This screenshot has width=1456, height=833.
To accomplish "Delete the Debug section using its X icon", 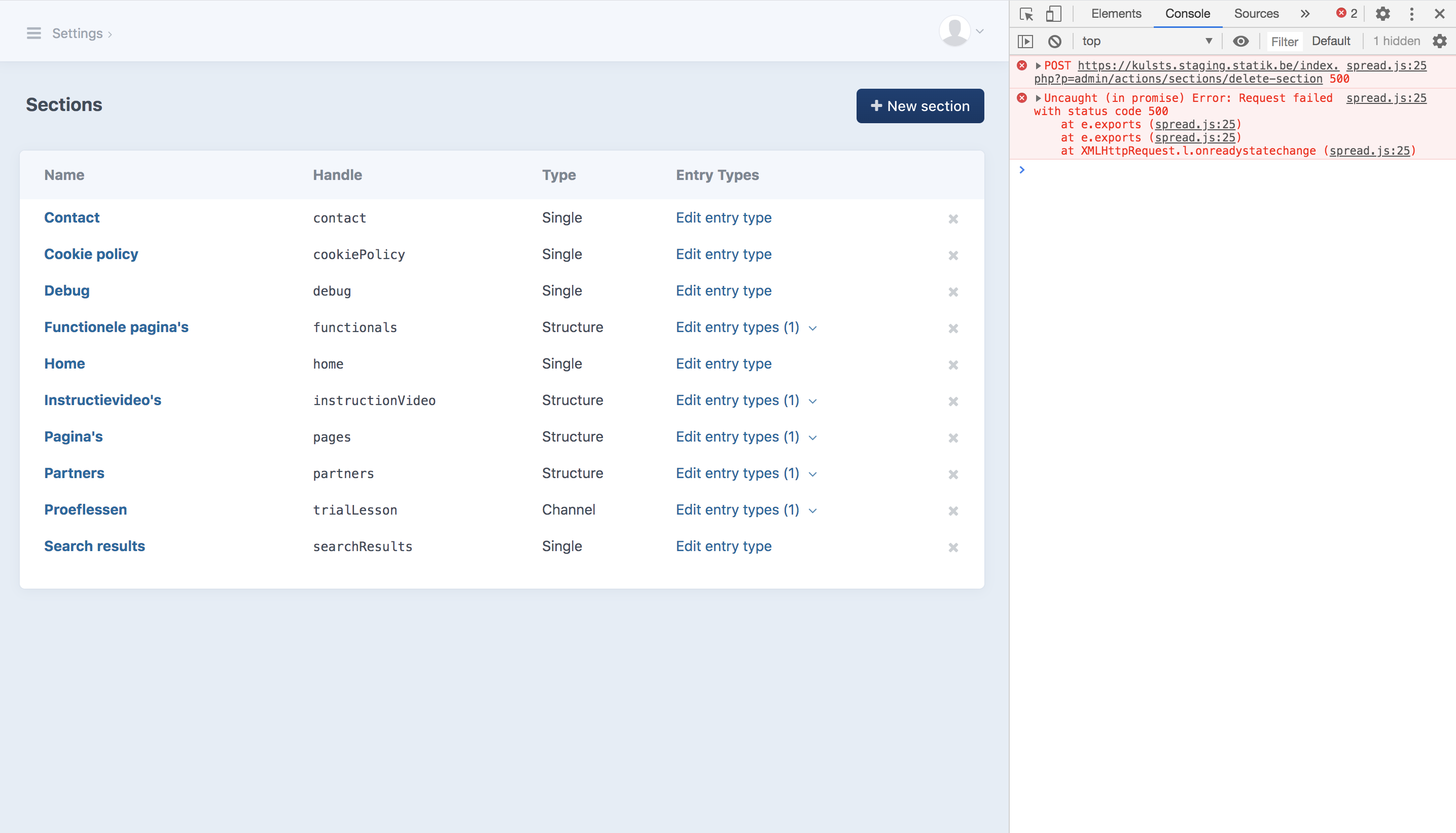I will tap(953, 292).
